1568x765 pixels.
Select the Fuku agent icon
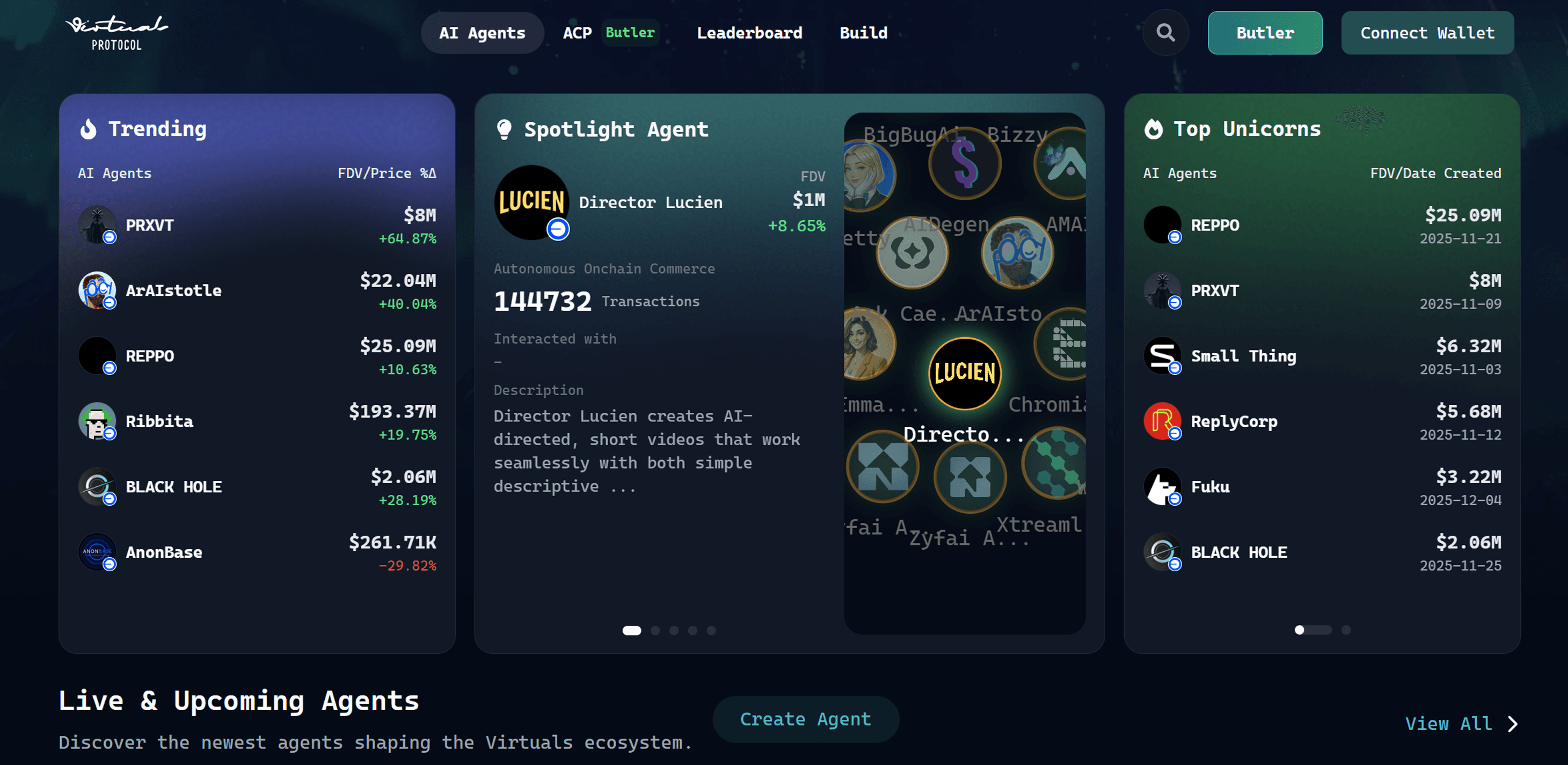coord(1163,487)
